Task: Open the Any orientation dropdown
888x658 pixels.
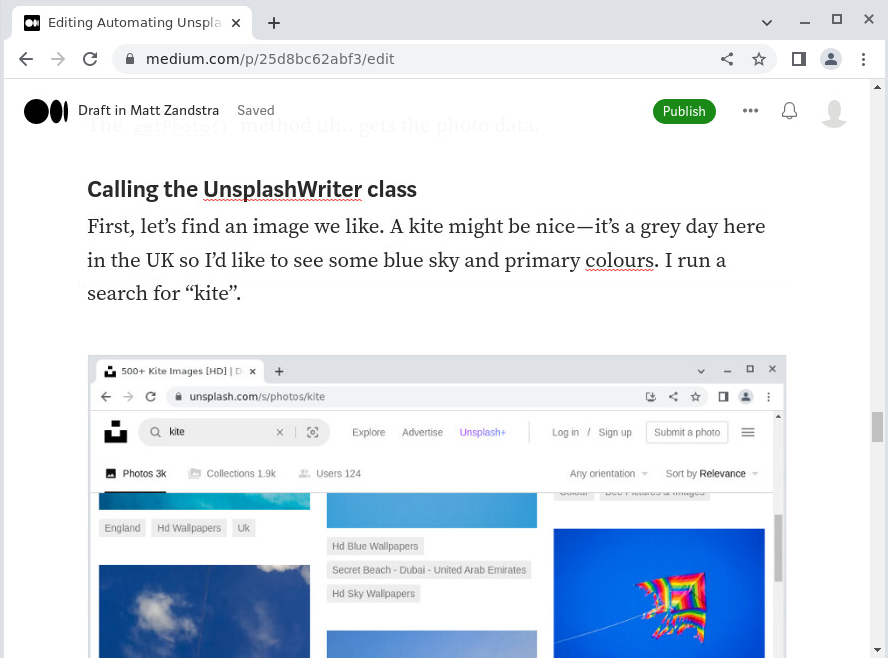Action: 609,473
